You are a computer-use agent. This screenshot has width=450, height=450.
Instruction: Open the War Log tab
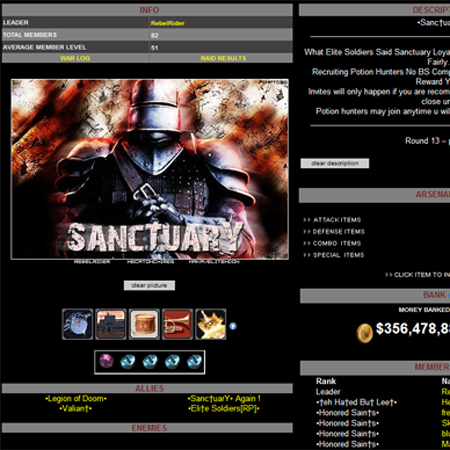point(75,58)
